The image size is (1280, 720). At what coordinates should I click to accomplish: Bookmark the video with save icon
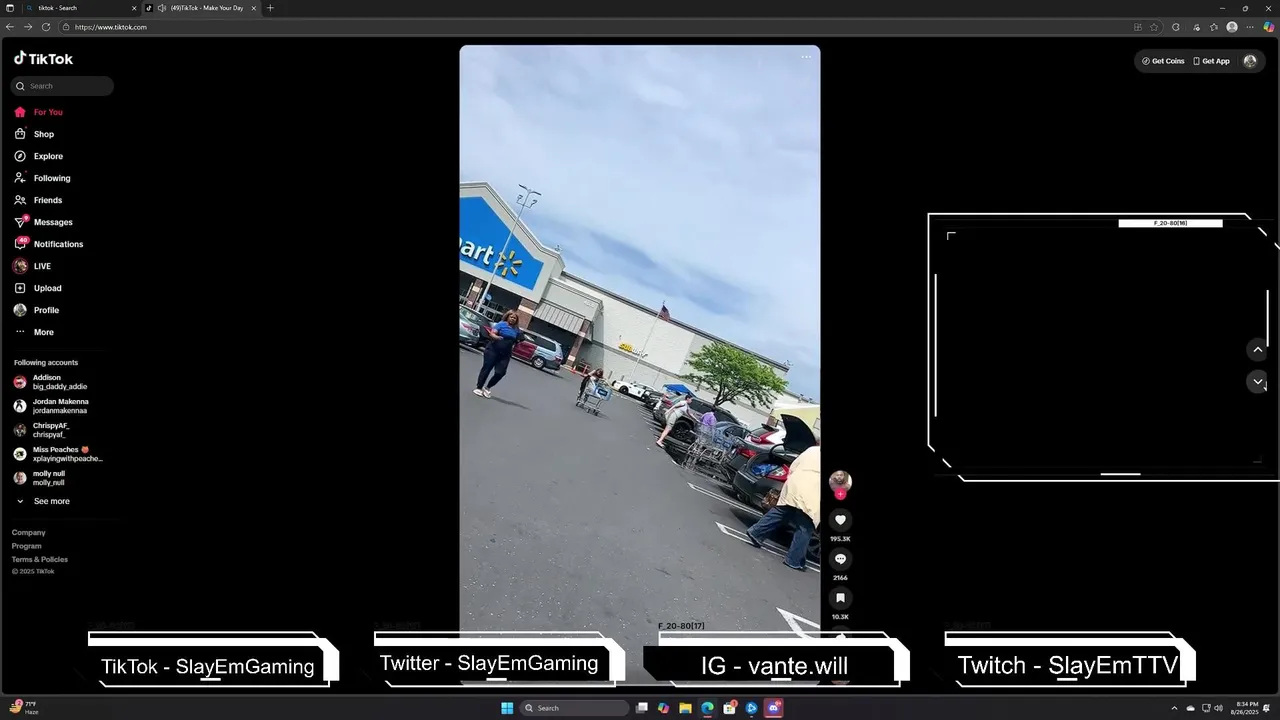(x=840, y=598)
